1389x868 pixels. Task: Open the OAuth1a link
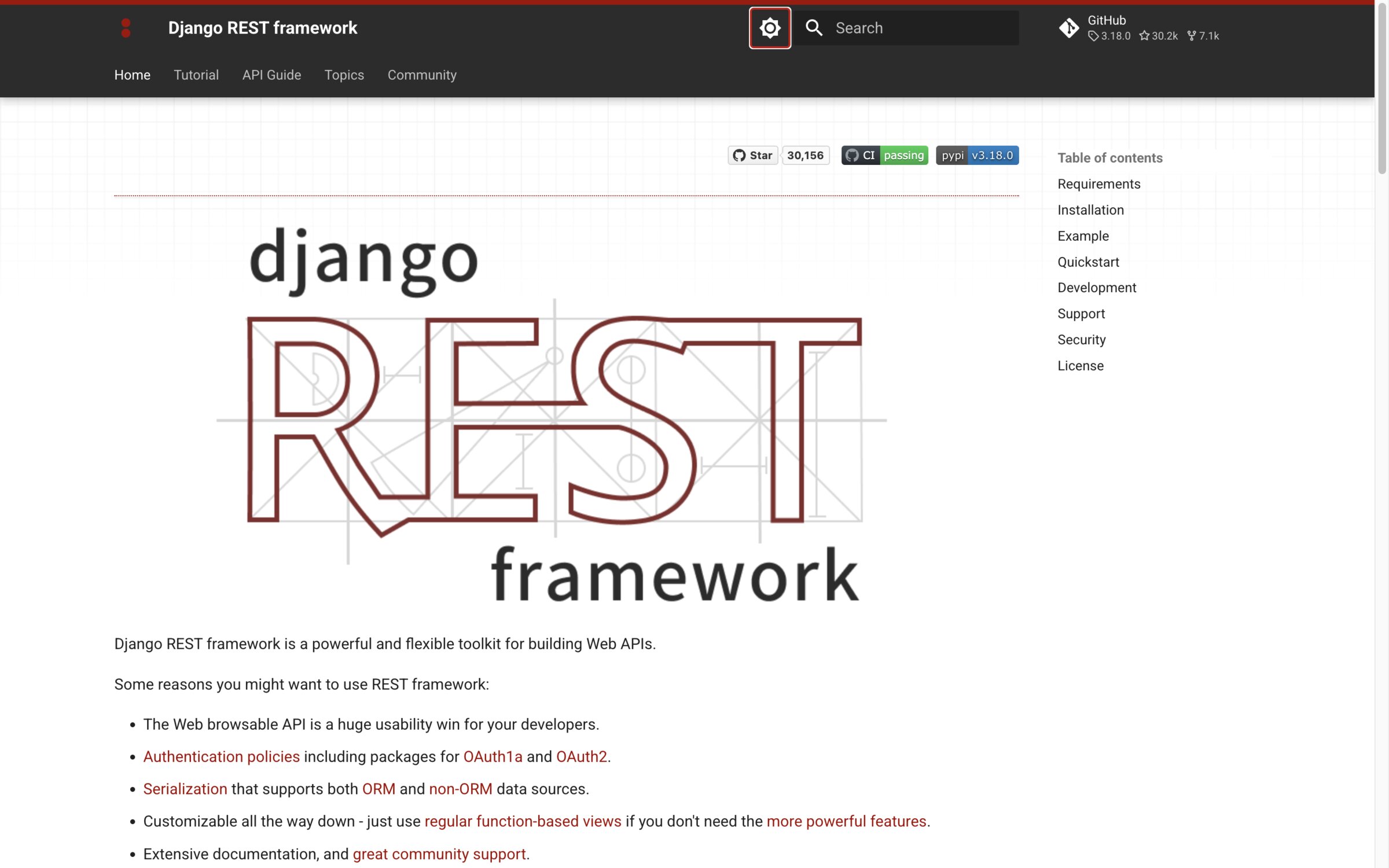(493, 757)
